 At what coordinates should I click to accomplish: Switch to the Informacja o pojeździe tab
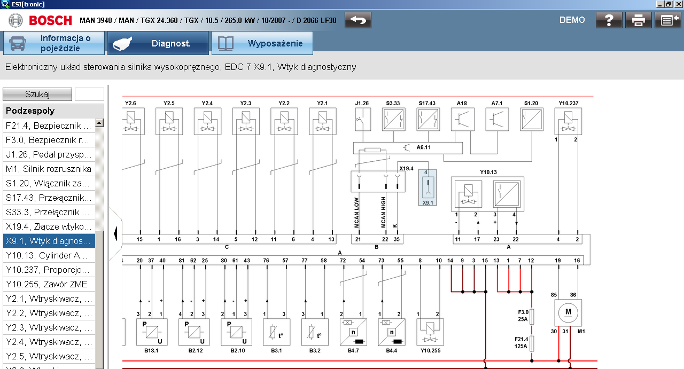54,43
